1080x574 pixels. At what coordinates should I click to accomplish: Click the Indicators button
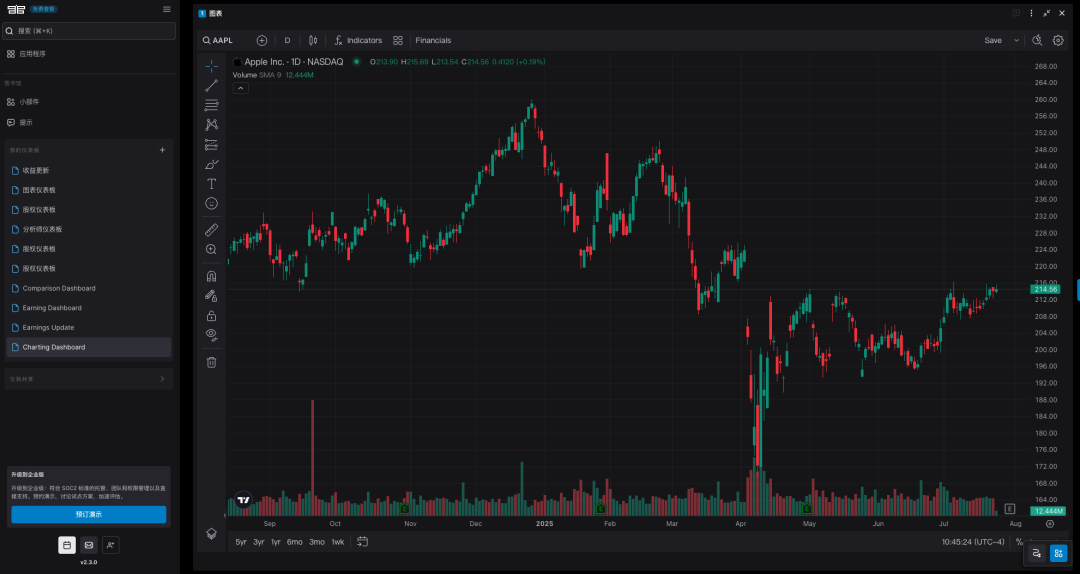tap(357, 41)
